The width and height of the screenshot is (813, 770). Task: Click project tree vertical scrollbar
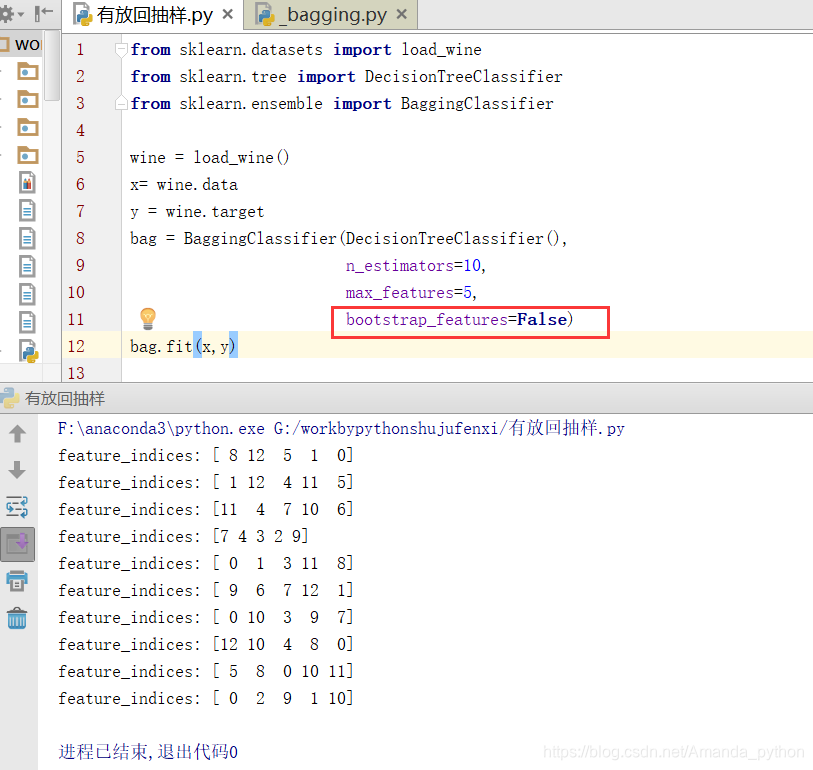[52, 66]
